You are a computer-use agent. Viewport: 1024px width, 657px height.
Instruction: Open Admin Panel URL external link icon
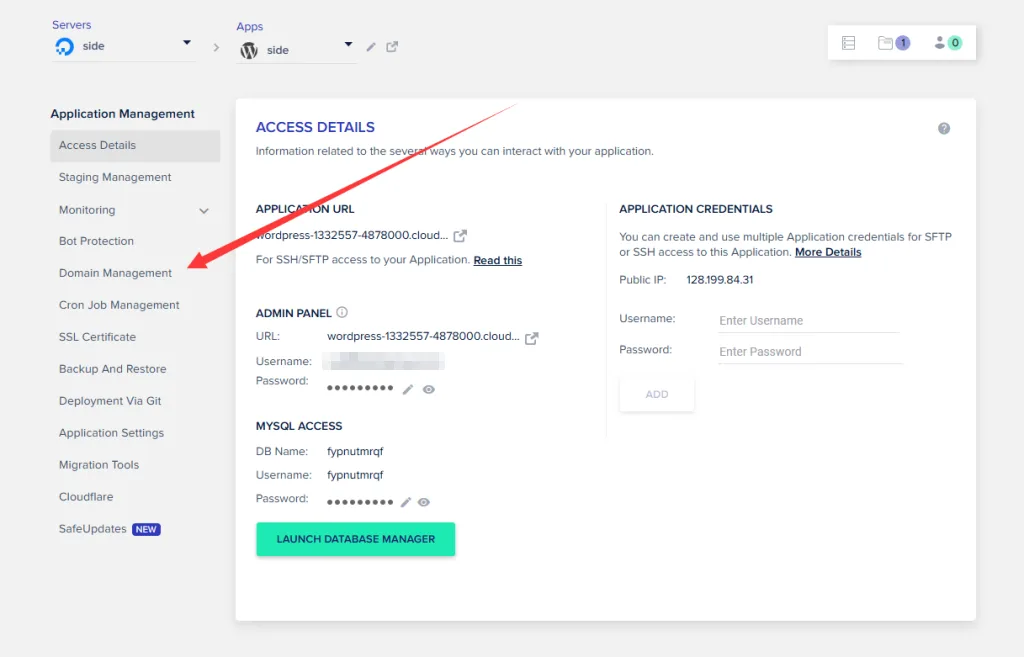532,338
